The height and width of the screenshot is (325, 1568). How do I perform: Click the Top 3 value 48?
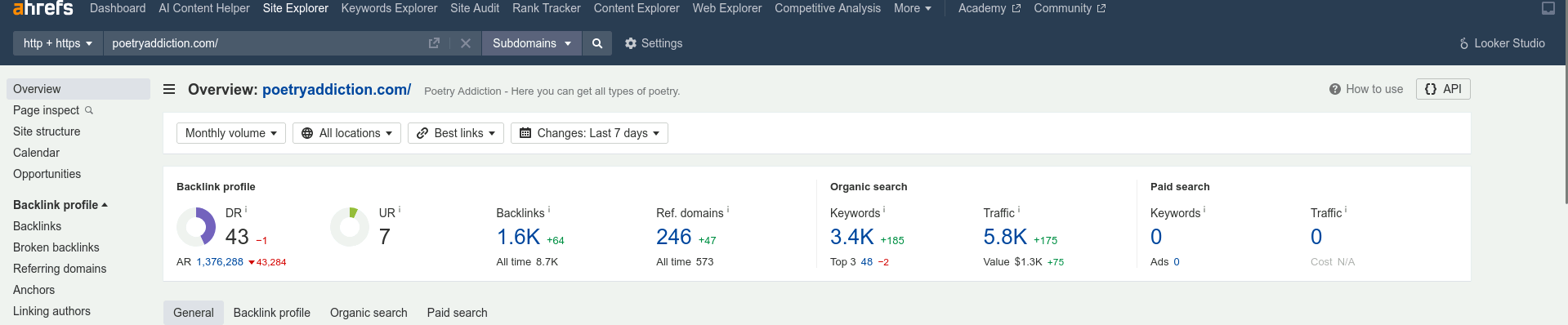867,262
